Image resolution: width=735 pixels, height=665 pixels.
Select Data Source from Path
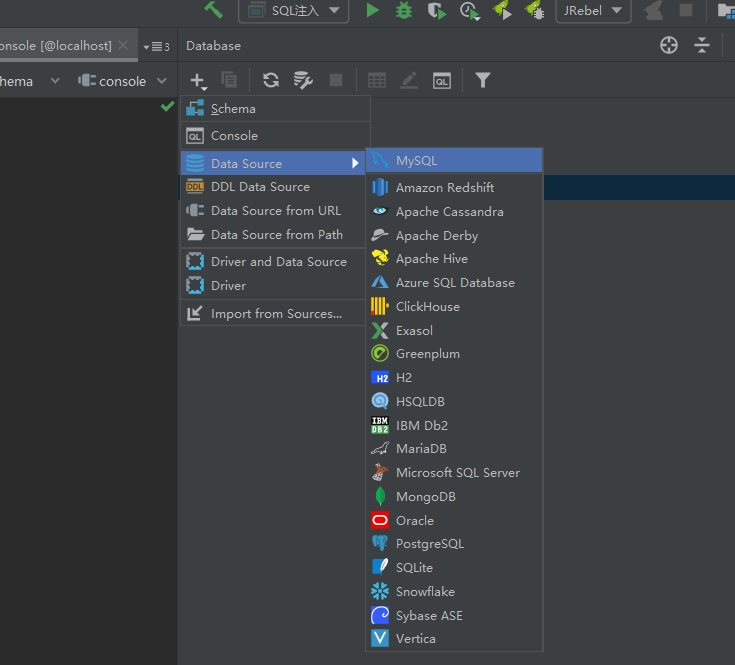click(x=273, y=234)
